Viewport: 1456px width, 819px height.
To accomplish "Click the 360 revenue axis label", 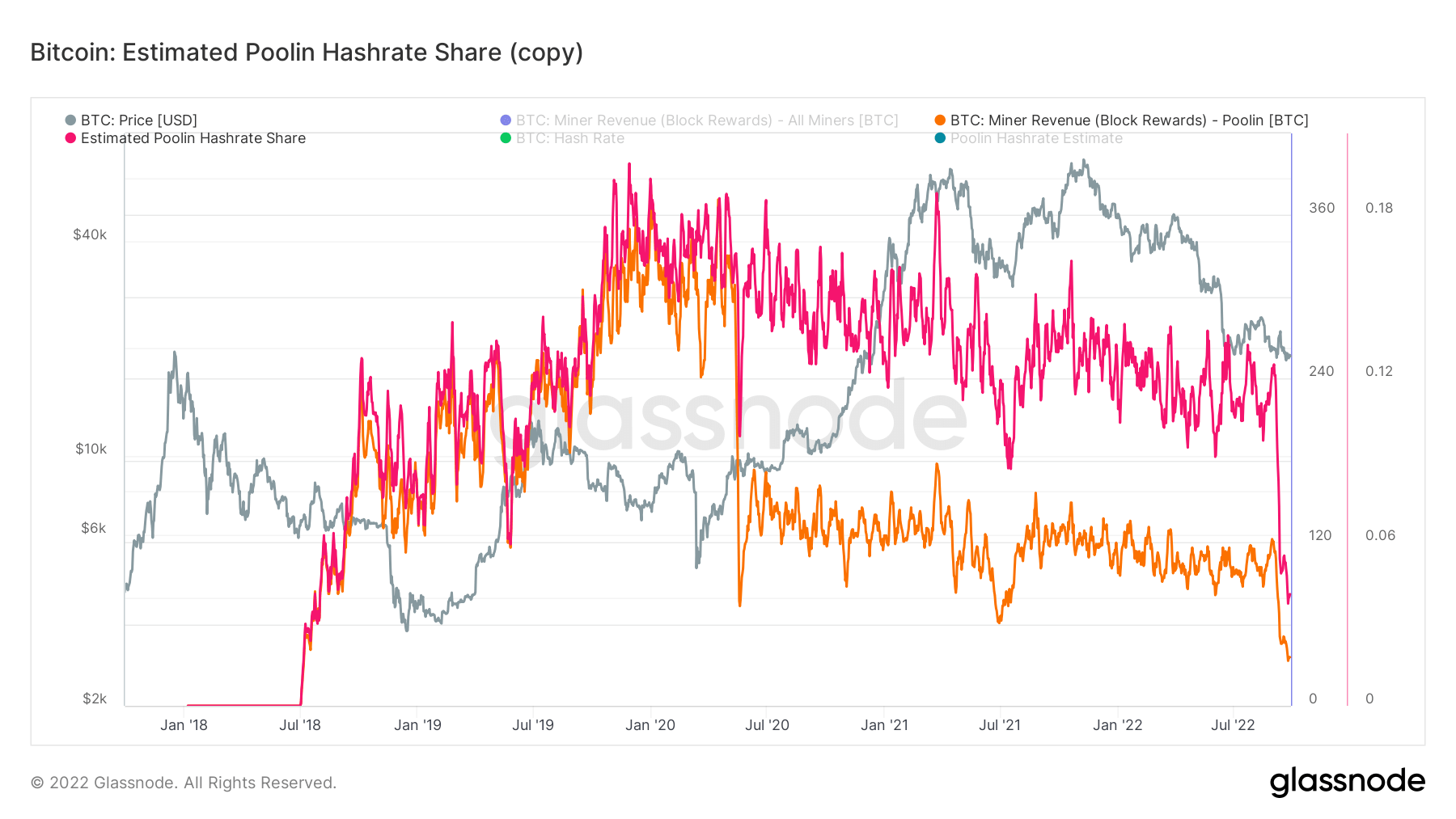I will coord(1322,208).
